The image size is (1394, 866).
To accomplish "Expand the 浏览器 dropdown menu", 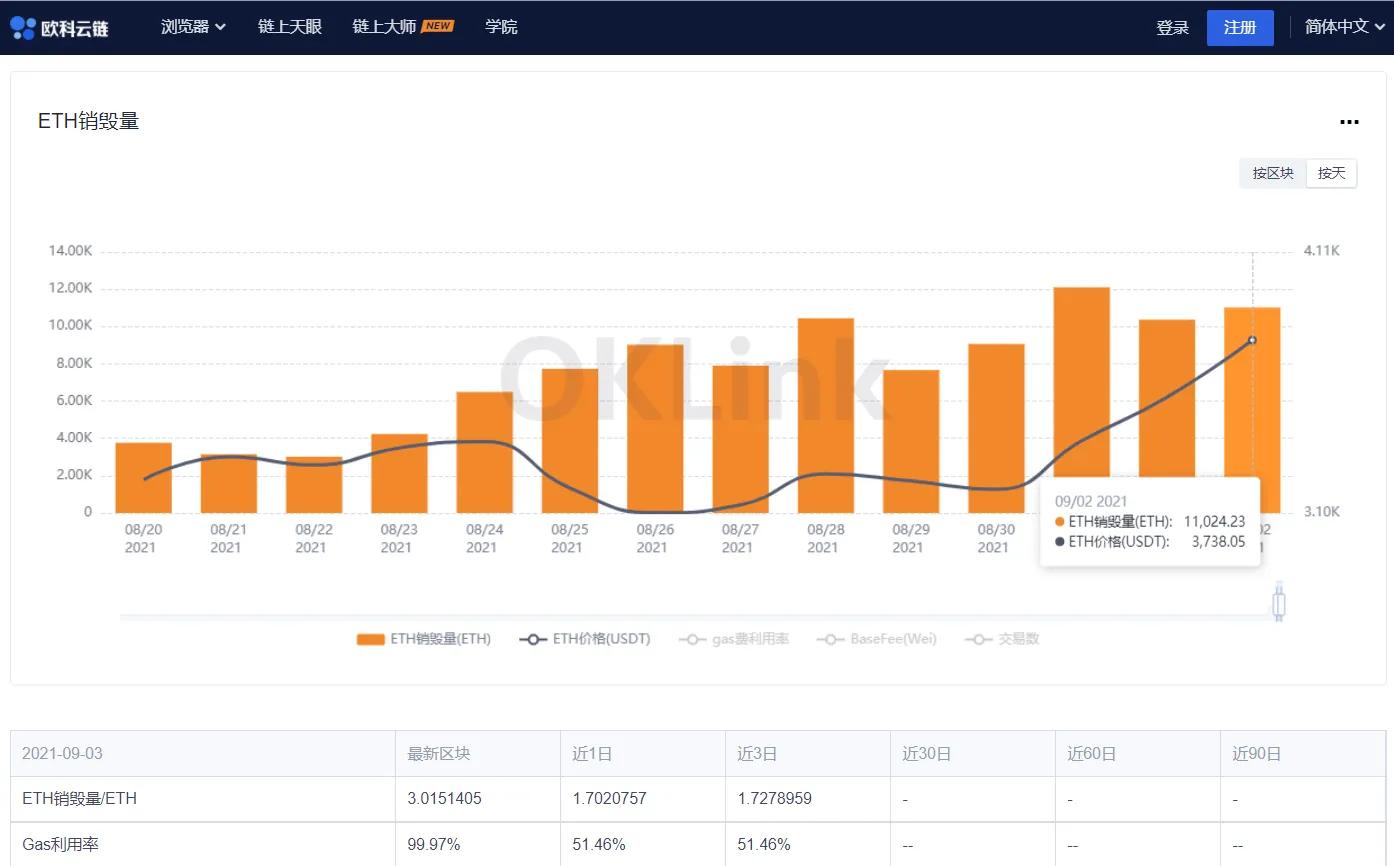I will point(193,27).
